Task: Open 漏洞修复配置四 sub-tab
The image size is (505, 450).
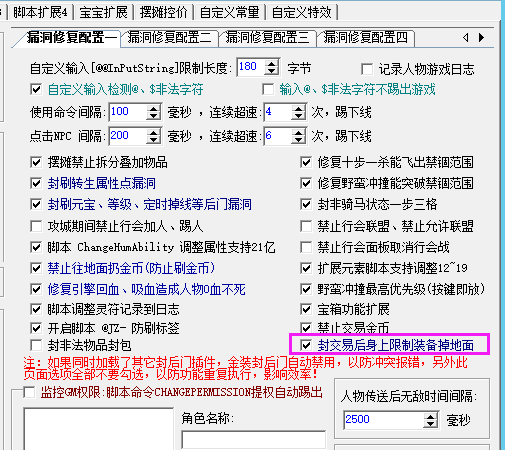Action: [366, 38]
